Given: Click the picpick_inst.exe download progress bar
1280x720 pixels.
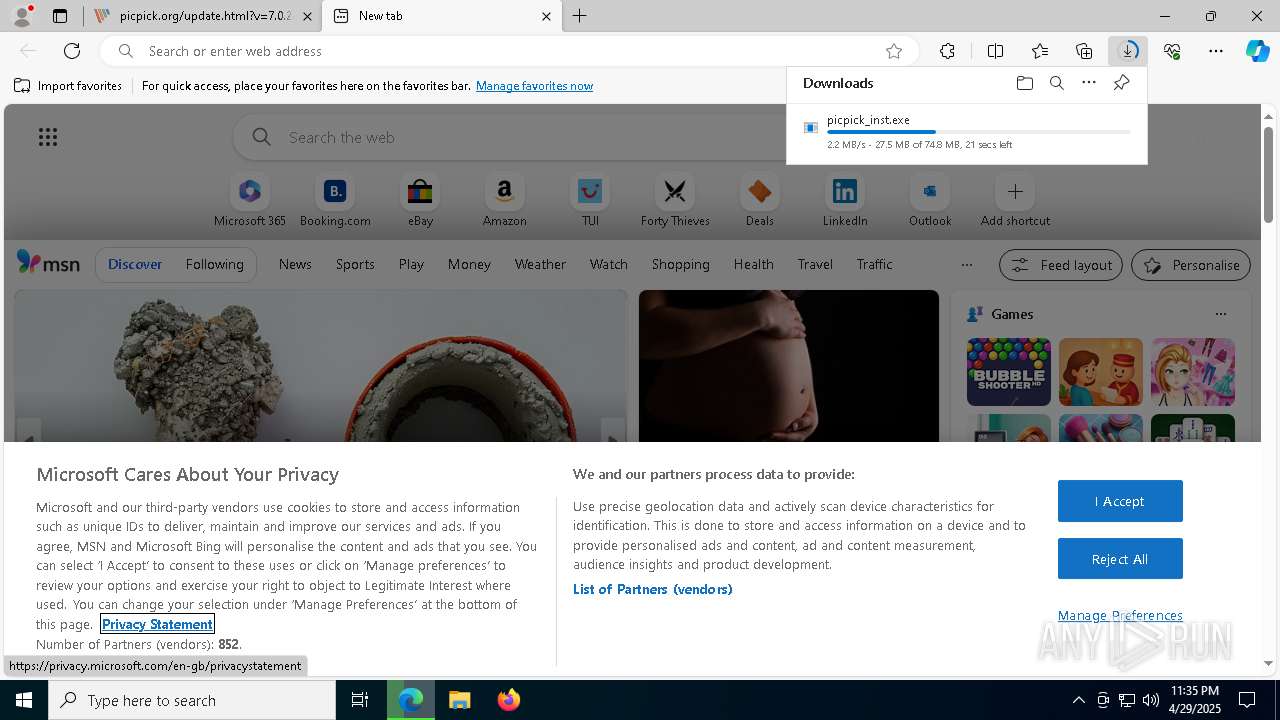Looking at the screenshot, I should click(x=978, y=132).
